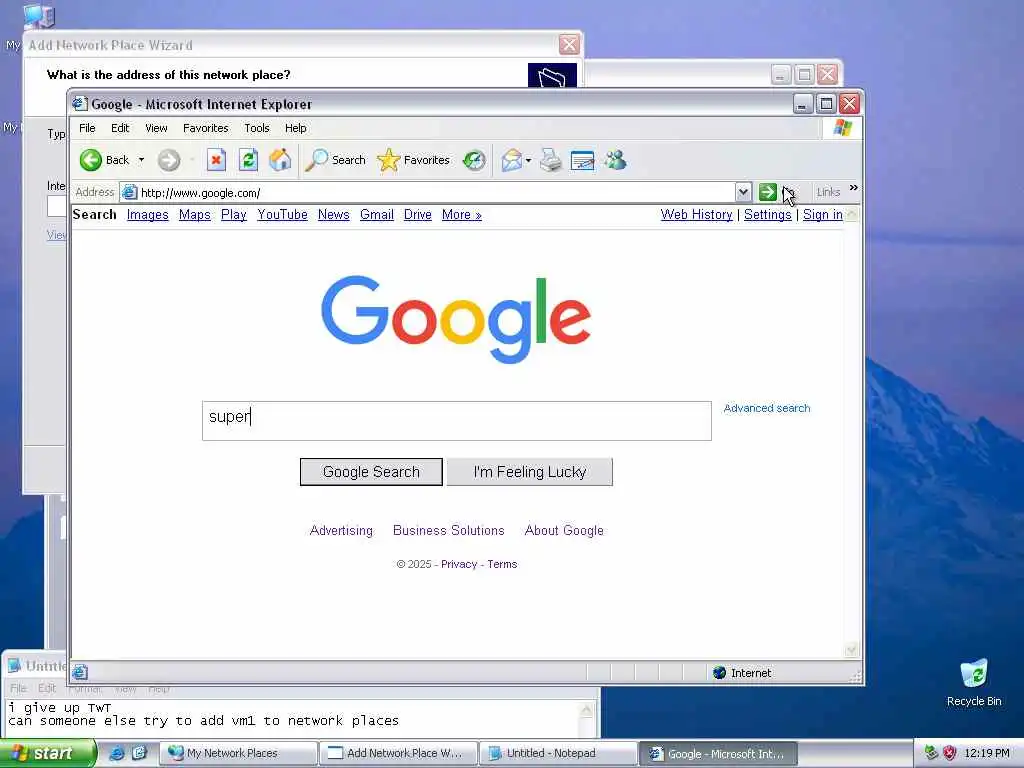Open the Favorites menu
The width and height of the screenshot is (1024, 768).
pyautogui.click(x=206, y=128)
